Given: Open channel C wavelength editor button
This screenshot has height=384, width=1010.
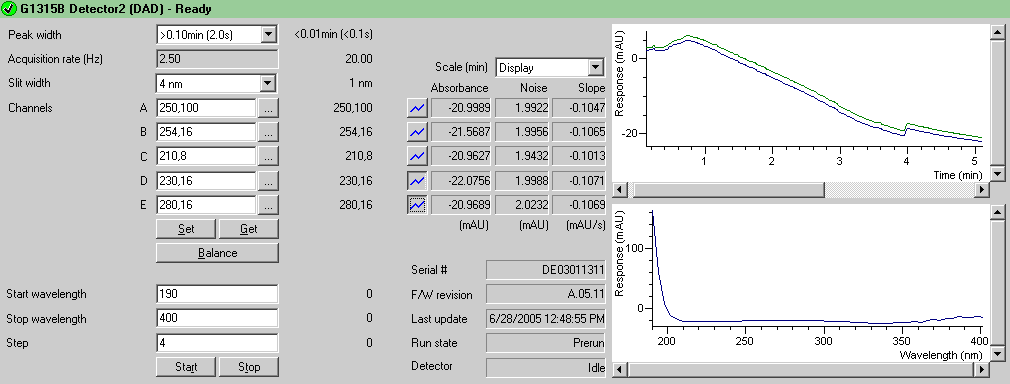Looking at the screenshot, I should tap(269, 156).
